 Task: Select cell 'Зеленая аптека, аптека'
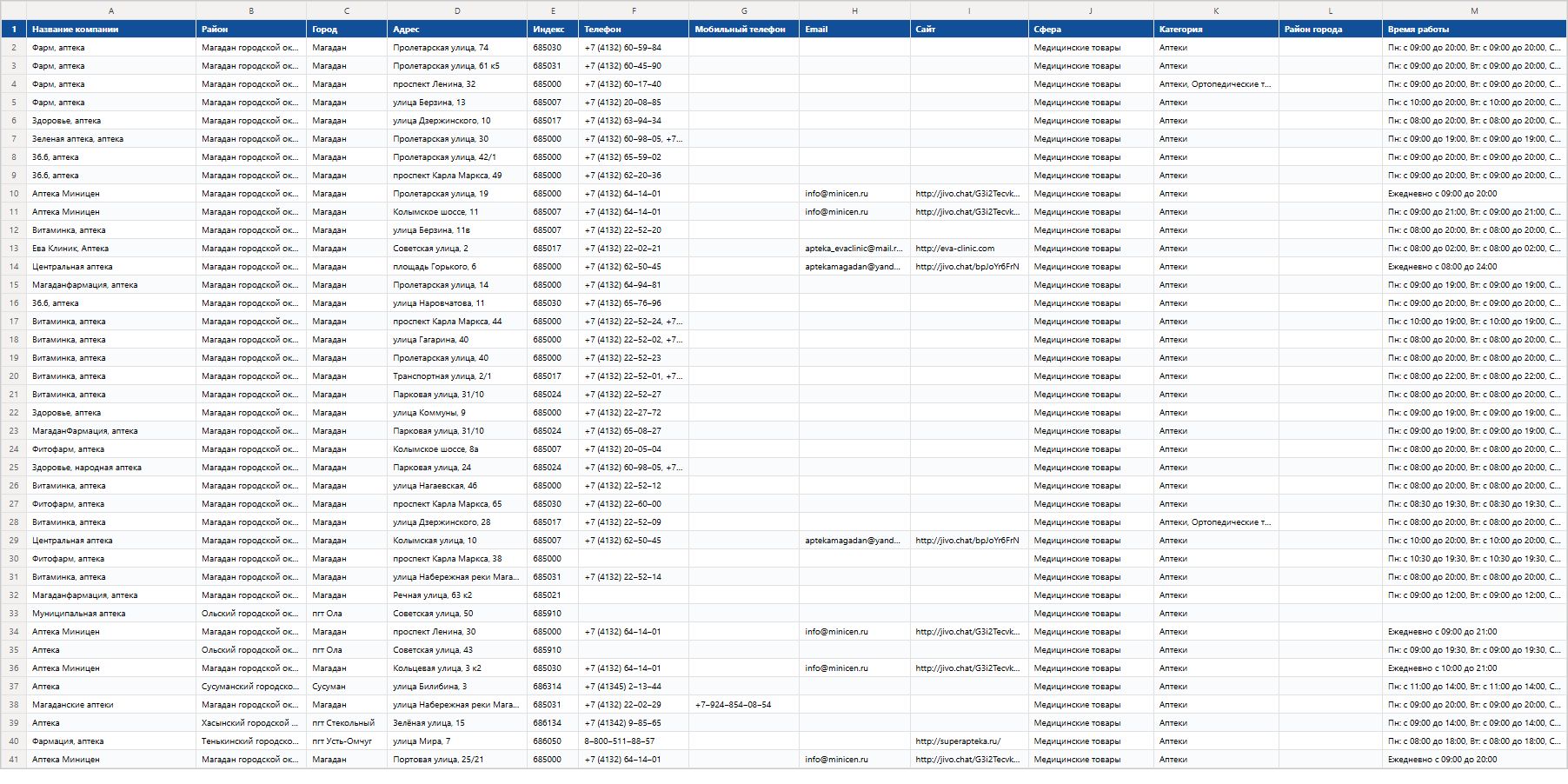tap(111, 139)
